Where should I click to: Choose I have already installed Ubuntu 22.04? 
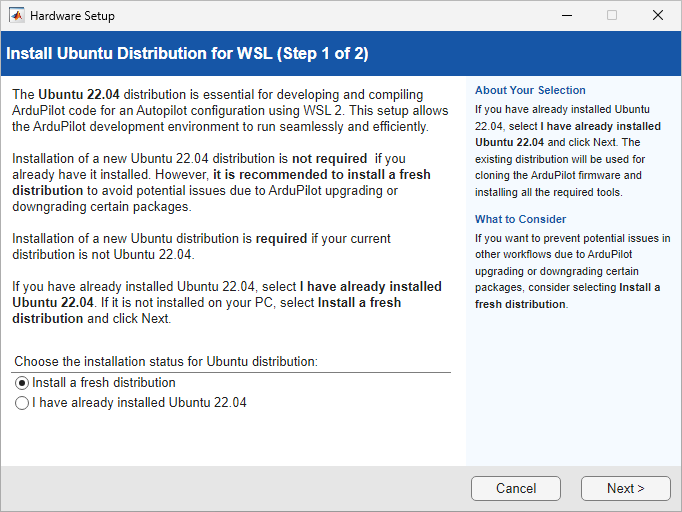click(23, 403)
